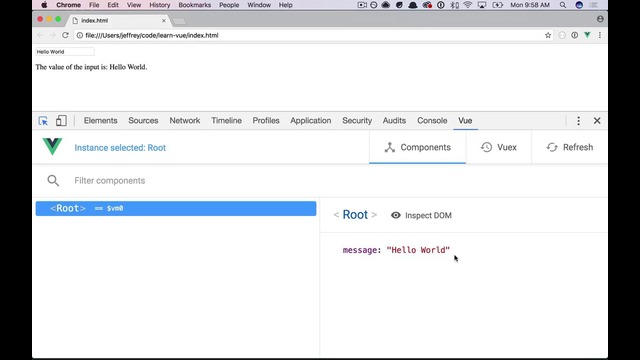Click the message "Hello World" data value
The height and width of the screenshot is (360, 640).
pos(418,250)
